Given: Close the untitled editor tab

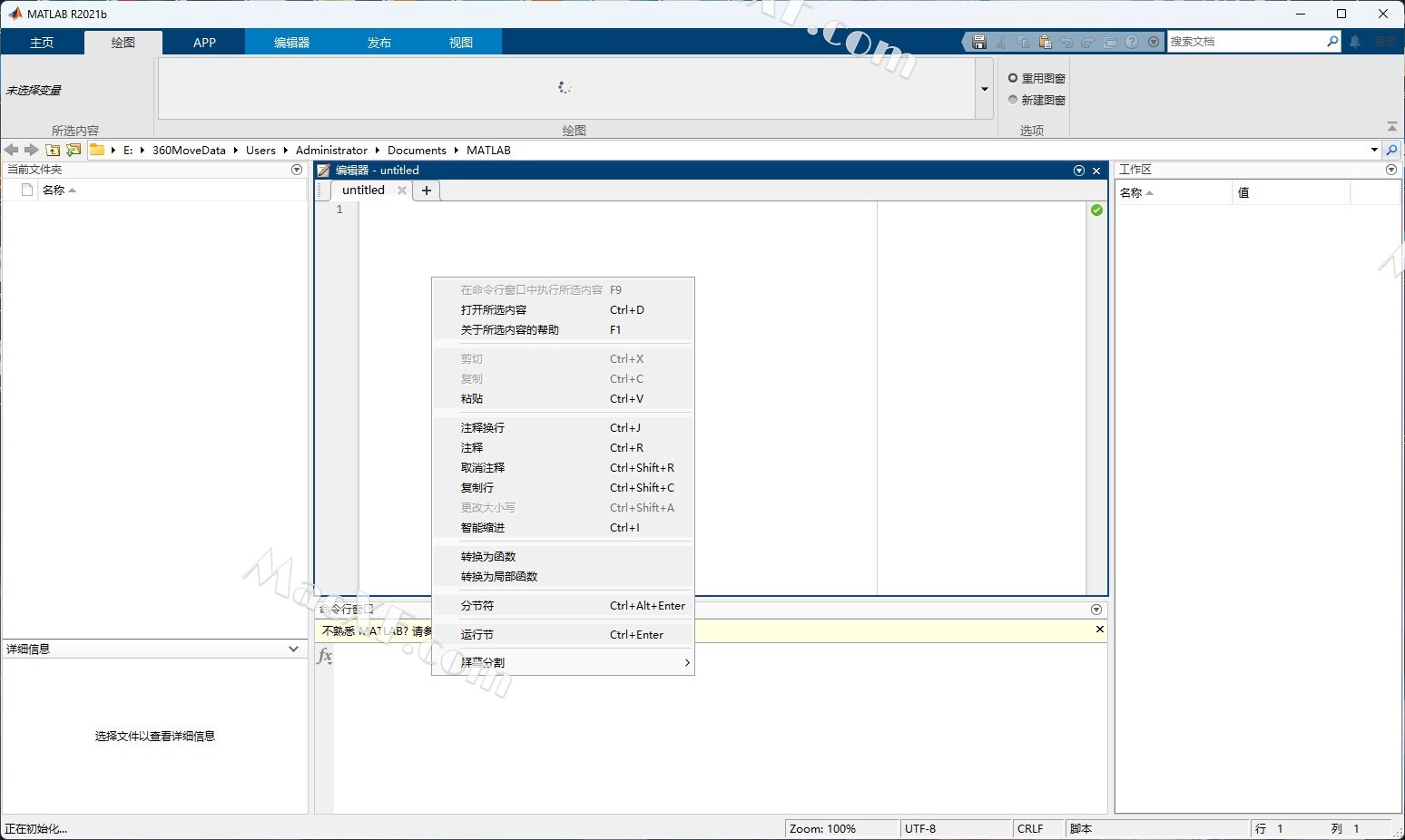Looking at the screenshot, I should tap(402, 190).
